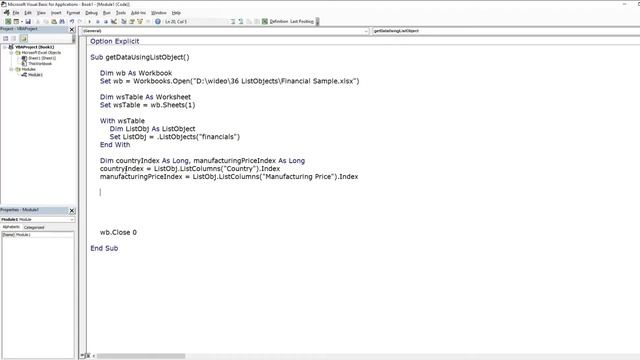Open the Run menu
Screen dimensions: 640x360
pyautogui.click(x=107, y=13)
